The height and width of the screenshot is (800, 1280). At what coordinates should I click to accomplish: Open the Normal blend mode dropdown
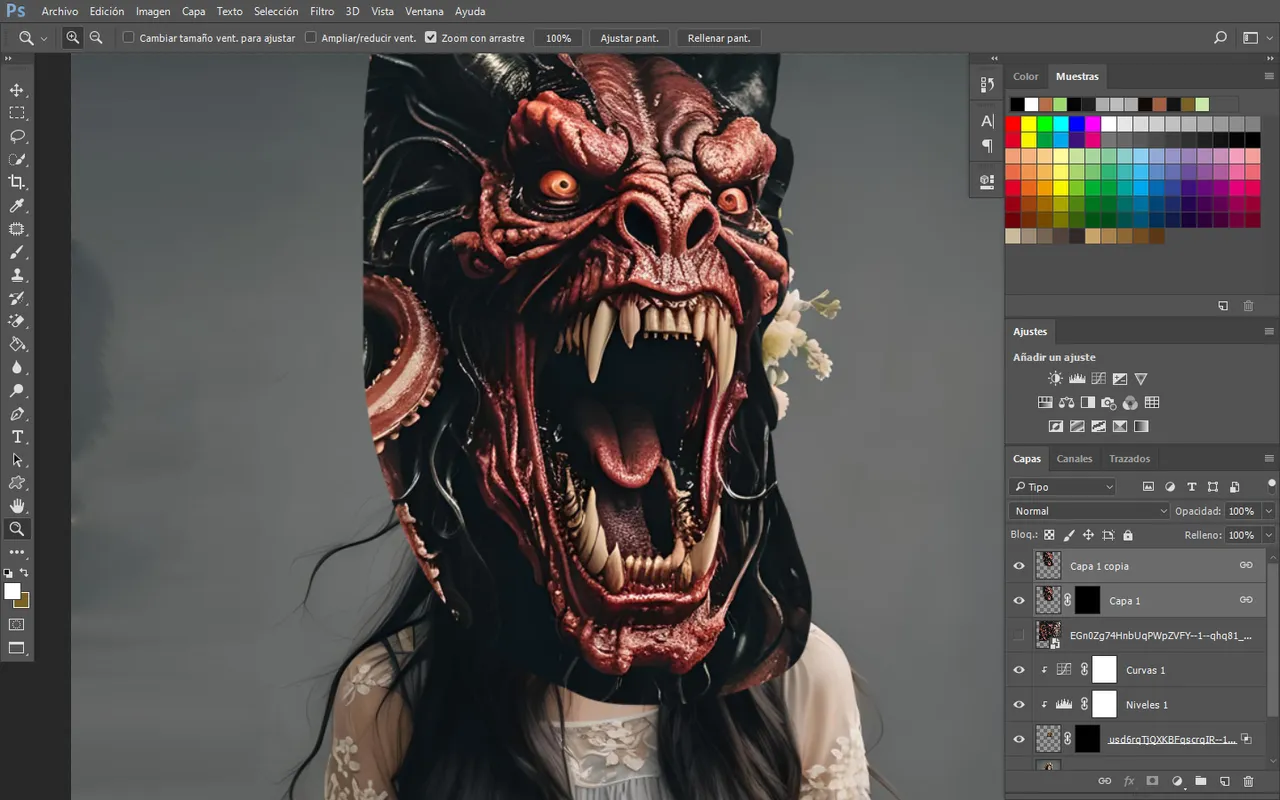[1089, 511]
